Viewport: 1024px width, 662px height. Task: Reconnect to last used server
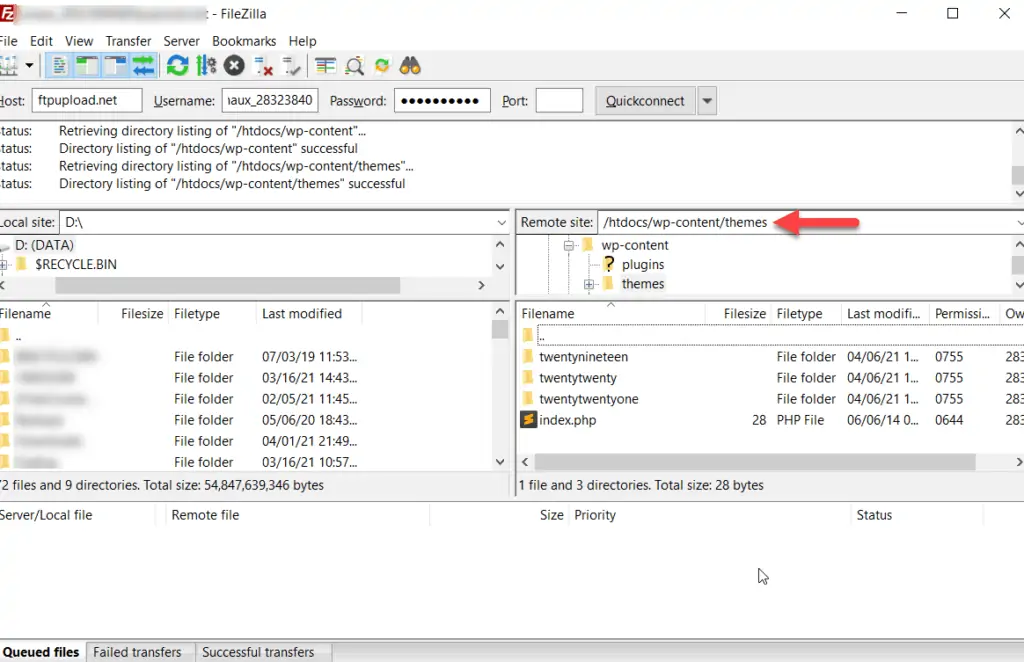(291, 65)
